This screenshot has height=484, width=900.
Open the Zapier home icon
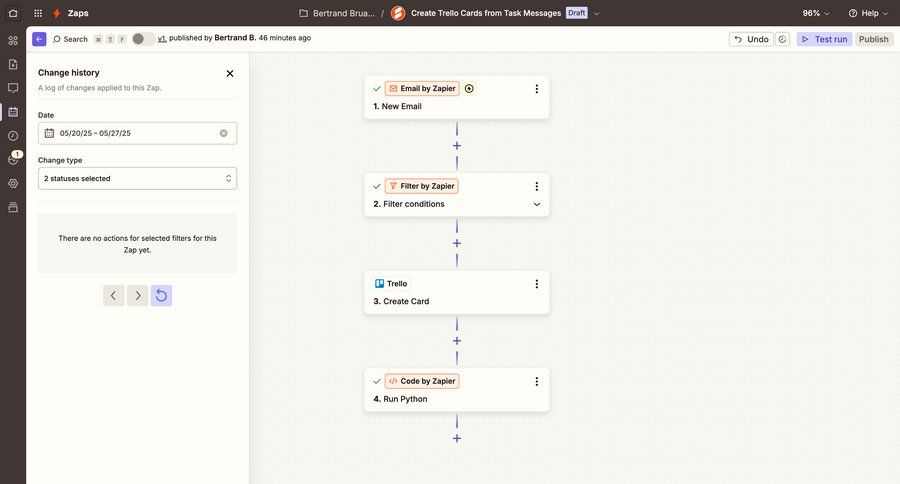click(x=13, y=13)
